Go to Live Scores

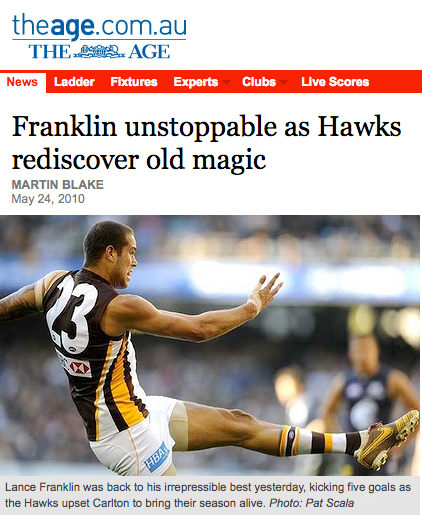(335, 82)
